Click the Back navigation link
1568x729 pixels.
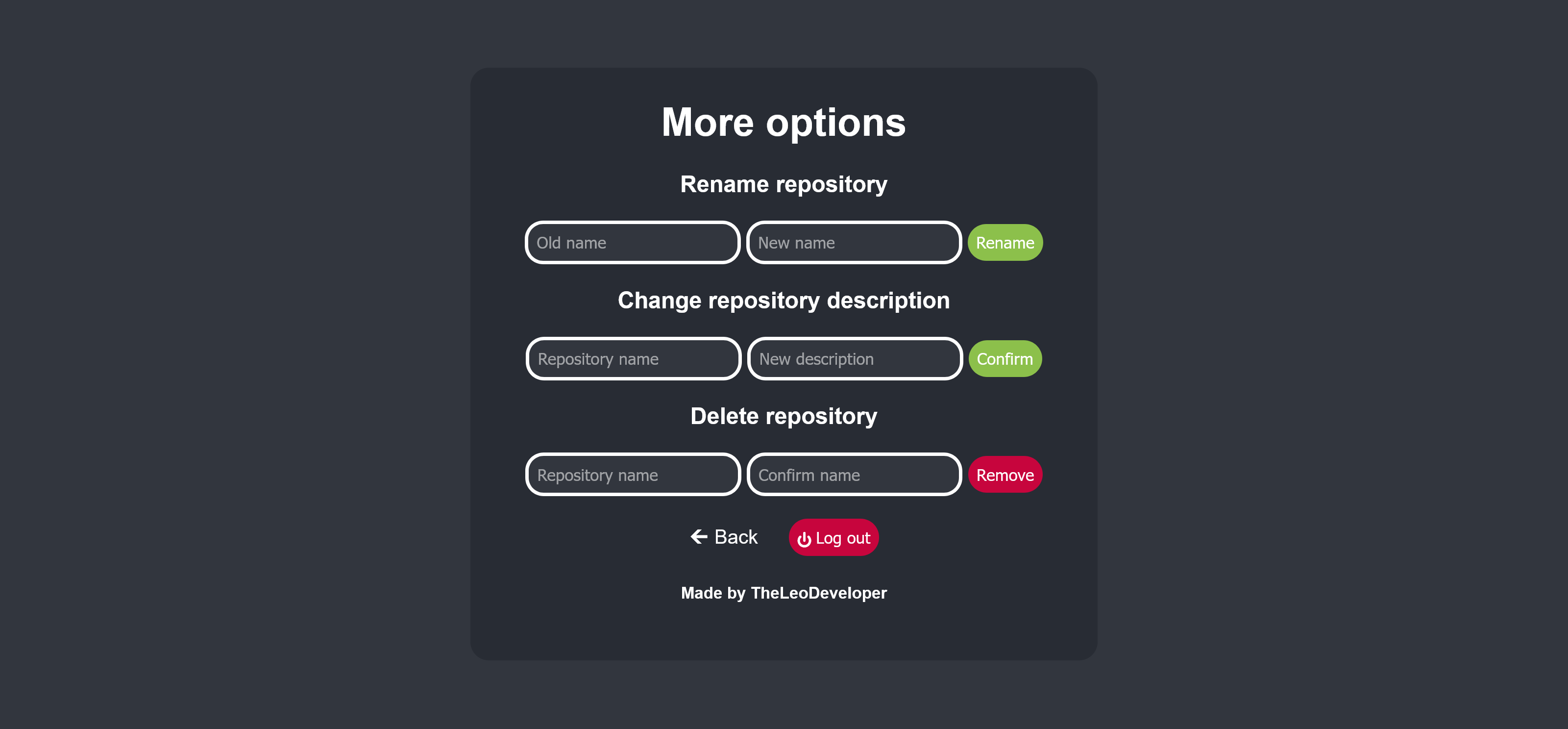pos(723,537)
